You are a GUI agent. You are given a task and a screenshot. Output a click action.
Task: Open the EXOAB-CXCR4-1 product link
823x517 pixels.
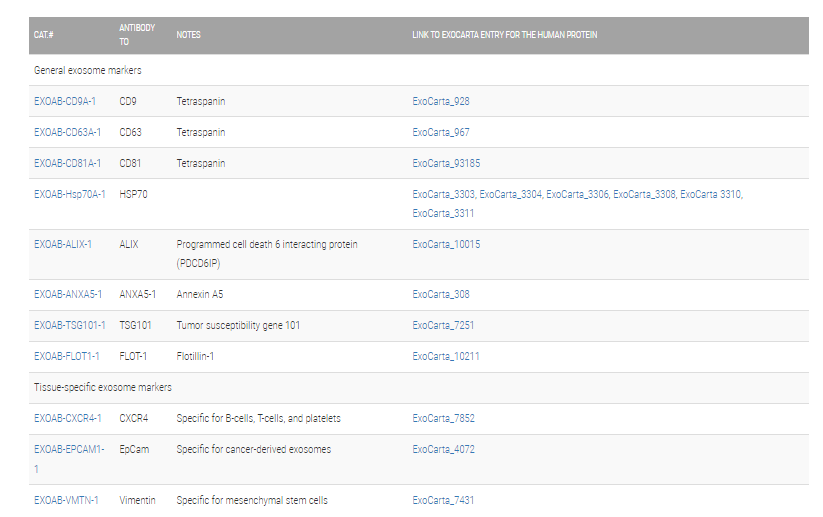(x=67, y=418)
